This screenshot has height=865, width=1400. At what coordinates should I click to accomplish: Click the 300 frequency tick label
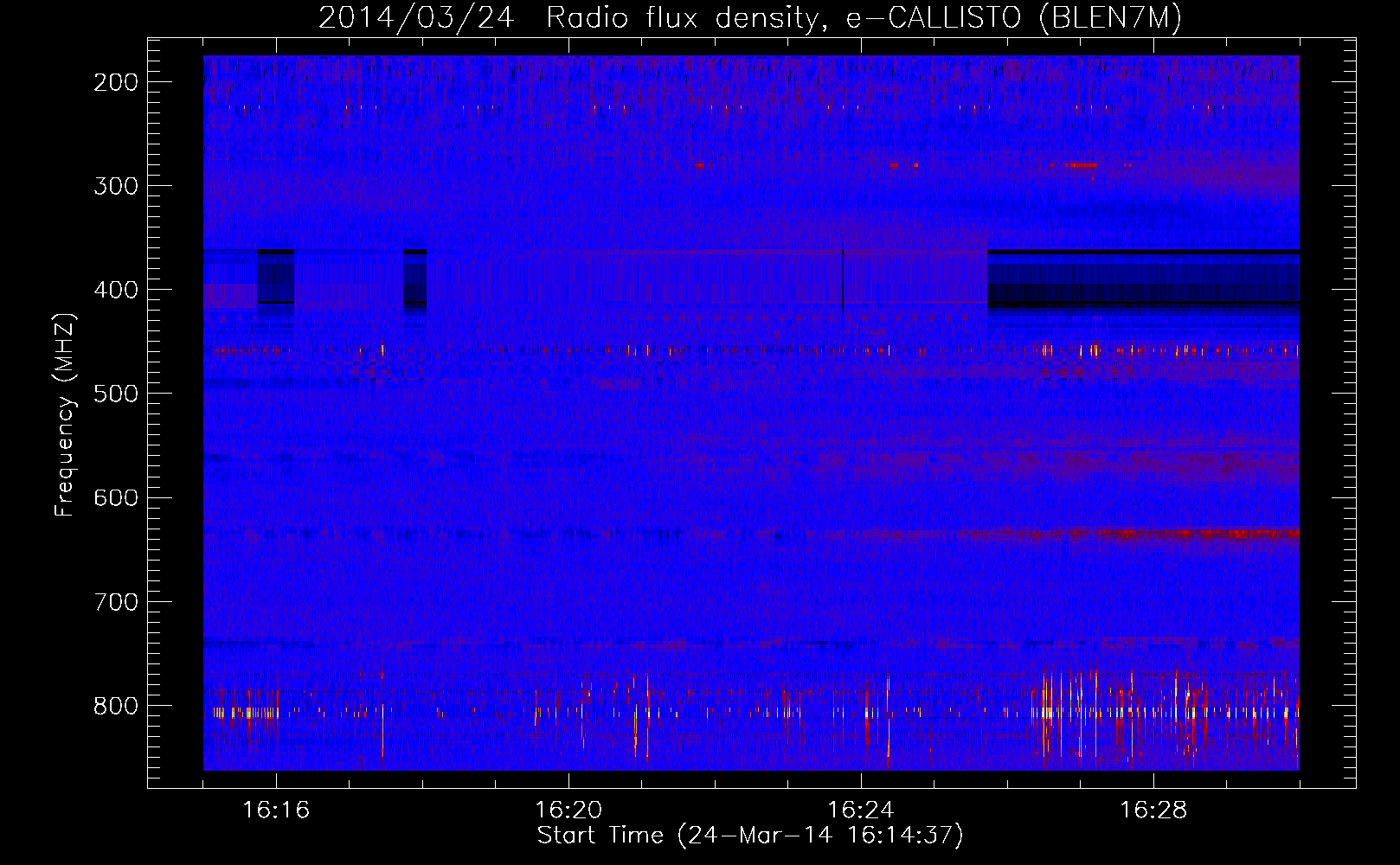[116, 186]
